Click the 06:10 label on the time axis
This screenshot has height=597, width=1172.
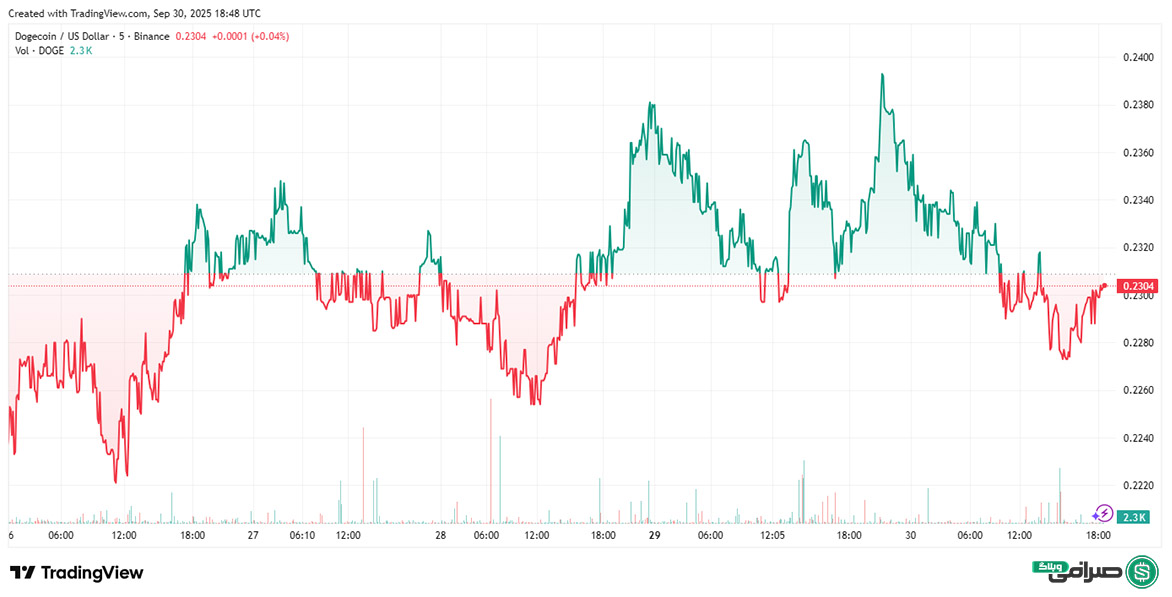301,536
